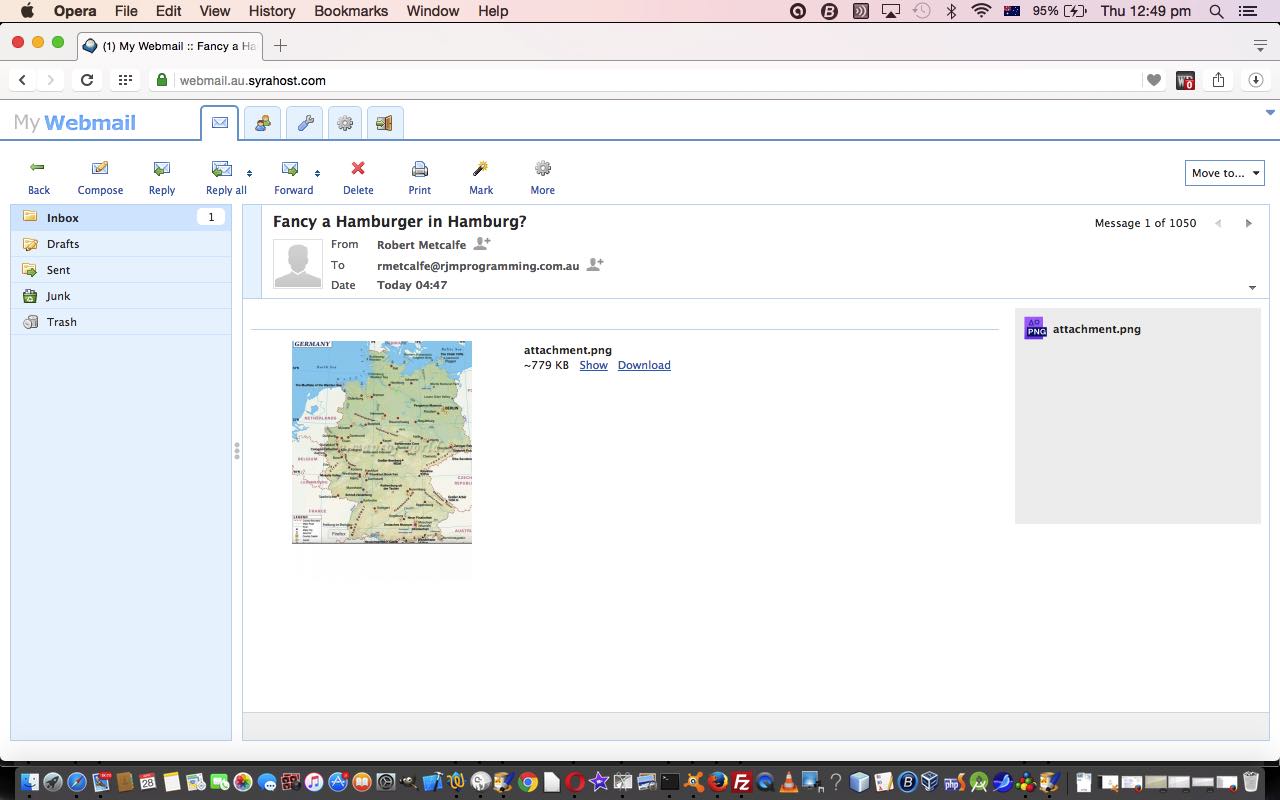Click the folder pane splitter handle
The height and width of the screenshot is (800, 1280).
[237, 451]
